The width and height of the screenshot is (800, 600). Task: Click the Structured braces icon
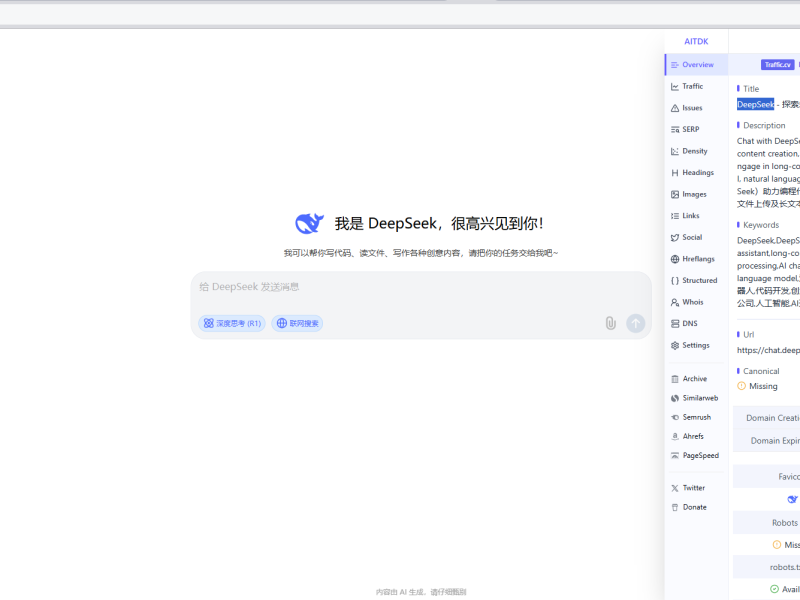(675, 281)
